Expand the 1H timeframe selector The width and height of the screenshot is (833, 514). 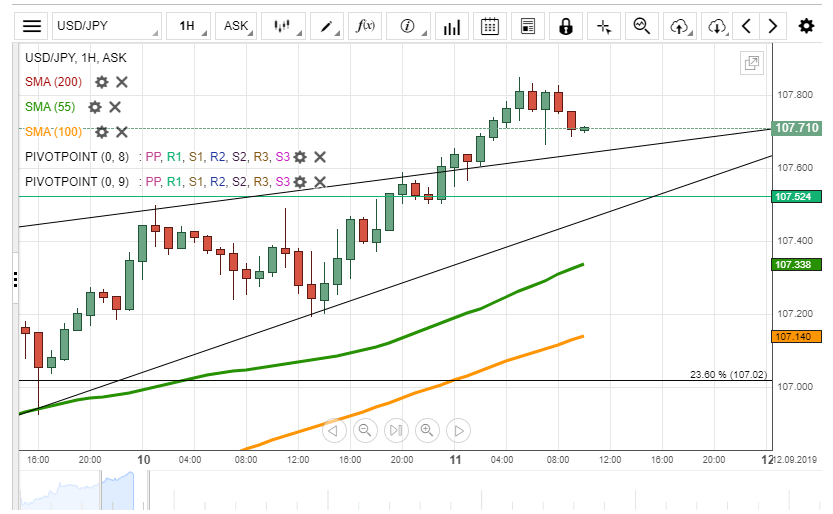tap(190, 26)
